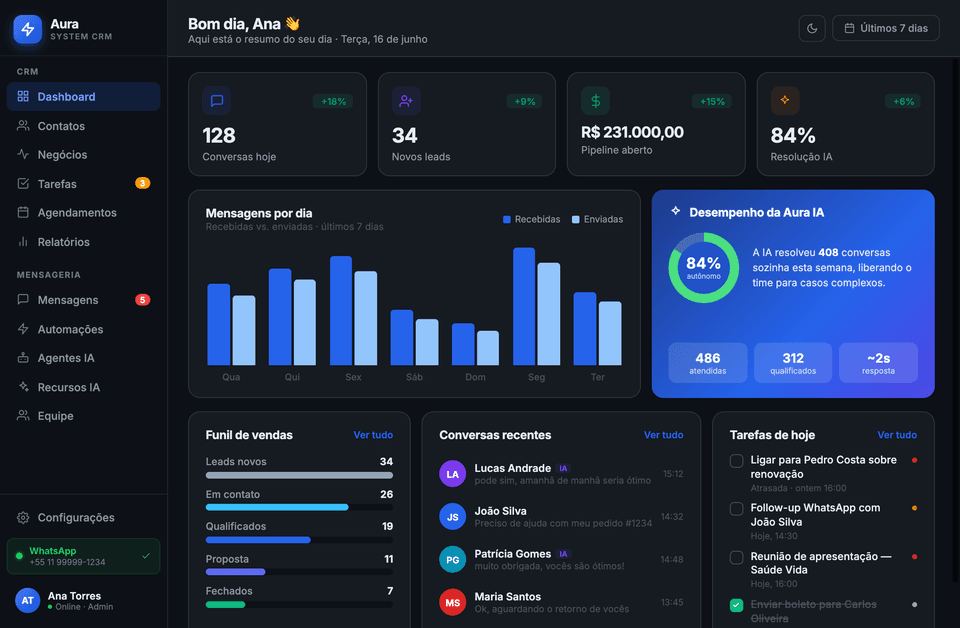Open Mensagens inbox
The width and height of the screenshot is (960, 628).
tap(83, 300)
